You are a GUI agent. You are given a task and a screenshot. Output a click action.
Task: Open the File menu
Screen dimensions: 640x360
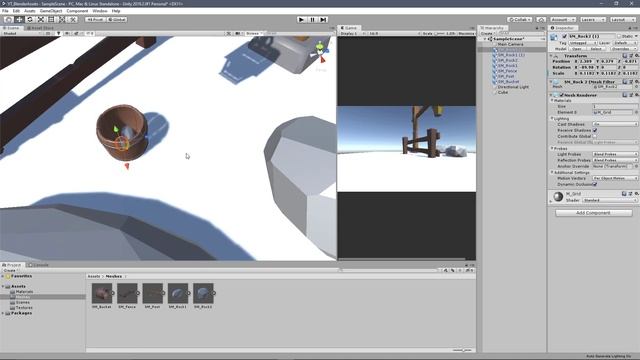click(x=5, y=11)
